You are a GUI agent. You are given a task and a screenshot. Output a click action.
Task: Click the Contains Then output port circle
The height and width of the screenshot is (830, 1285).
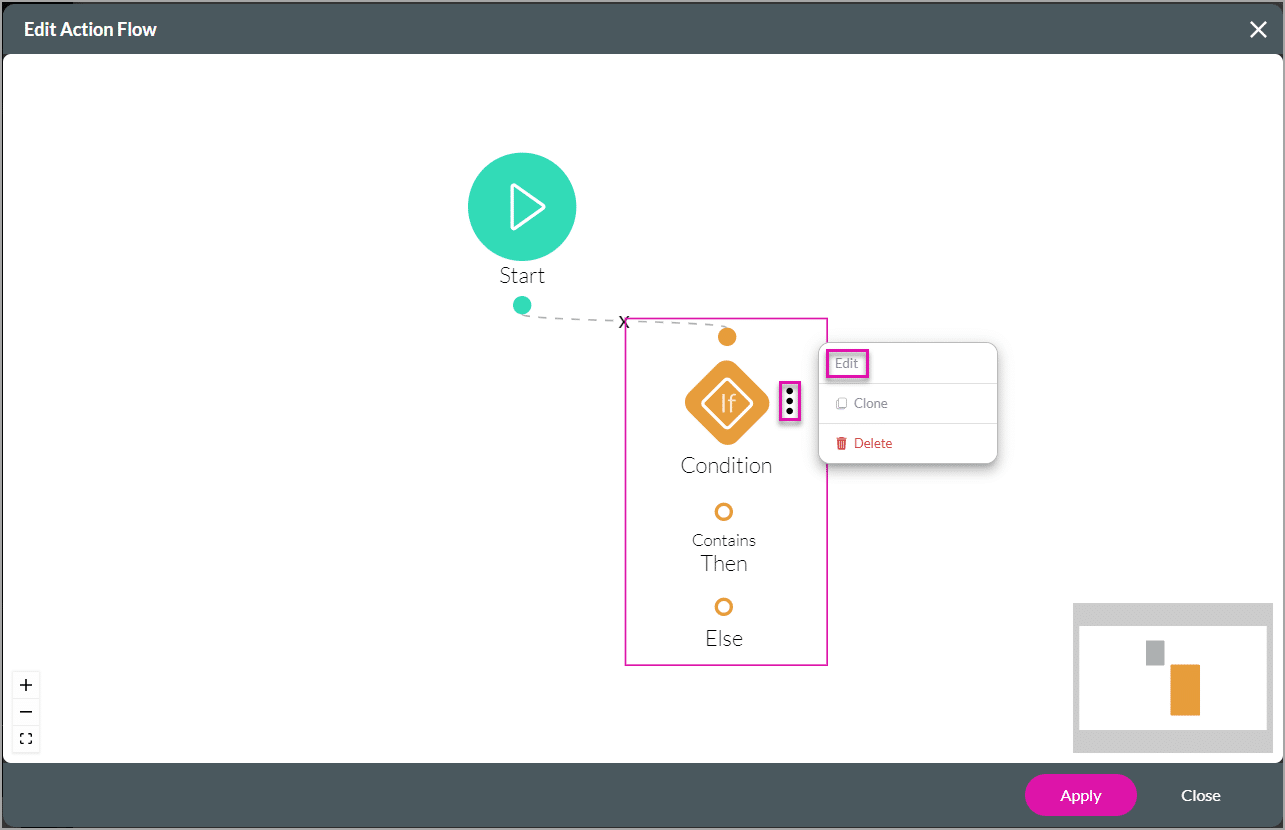point(723,511)
